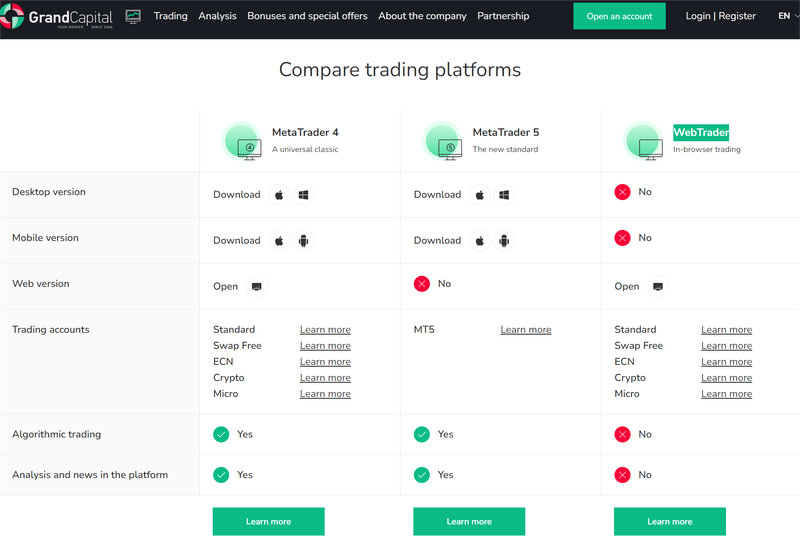The width and height of the screenshot is (800, 536).
Task: Click red X for WebTrader Algorithmic trading
Action: 622,435
